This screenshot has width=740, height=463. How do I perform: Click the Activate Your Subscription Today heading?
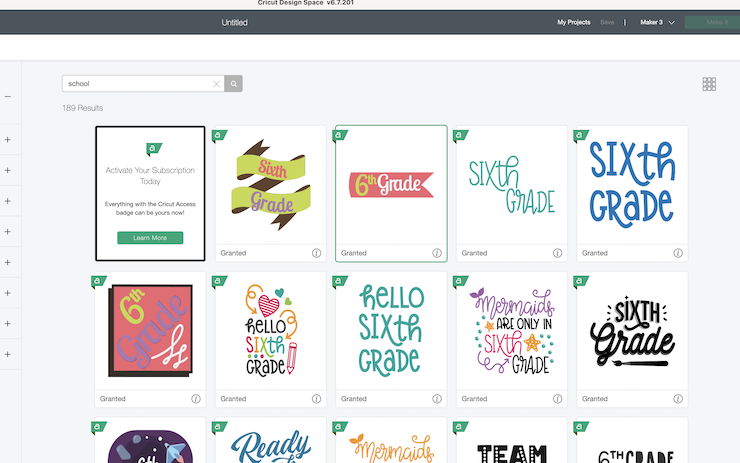point(150,176)
